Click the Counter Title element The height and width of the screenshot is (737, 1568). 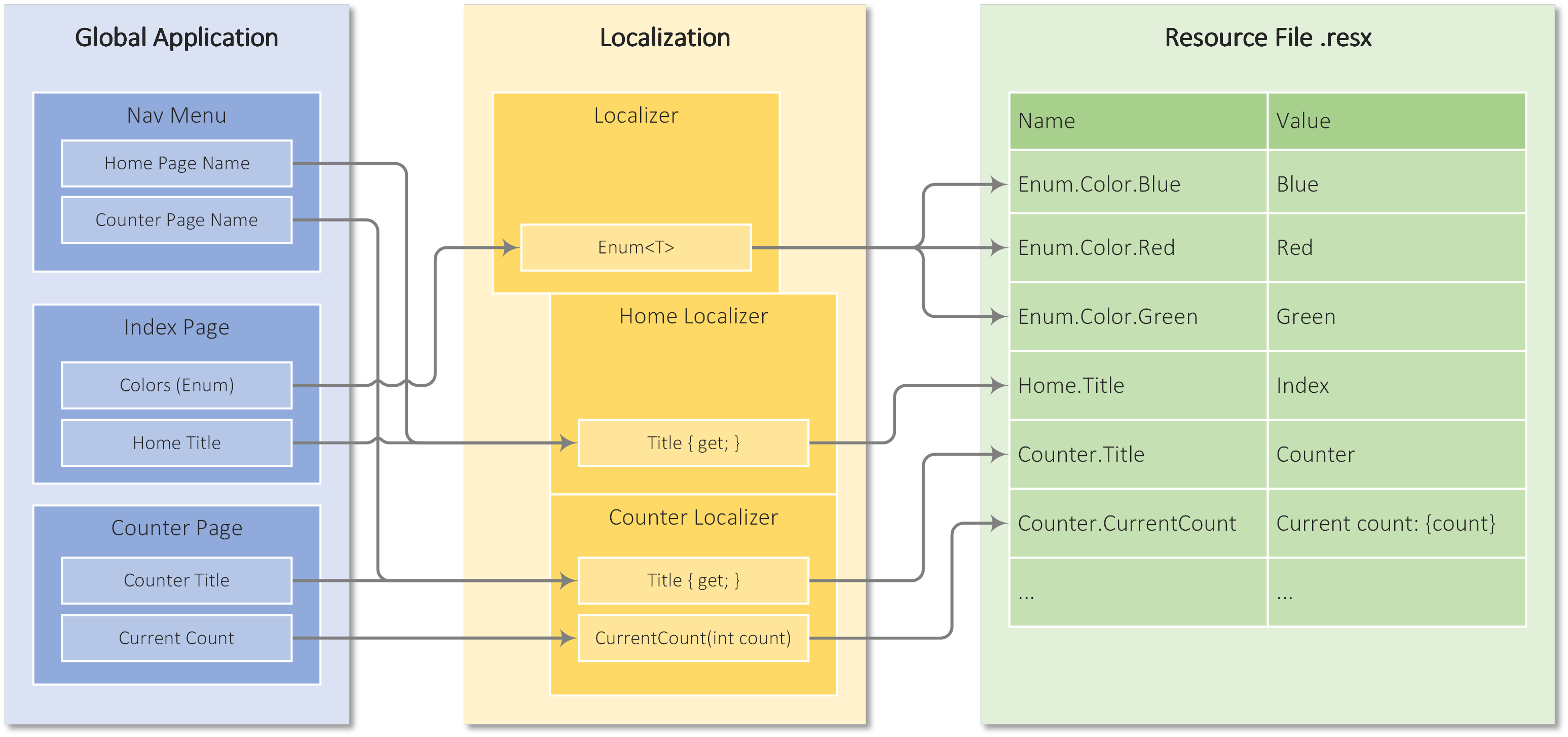176,580
